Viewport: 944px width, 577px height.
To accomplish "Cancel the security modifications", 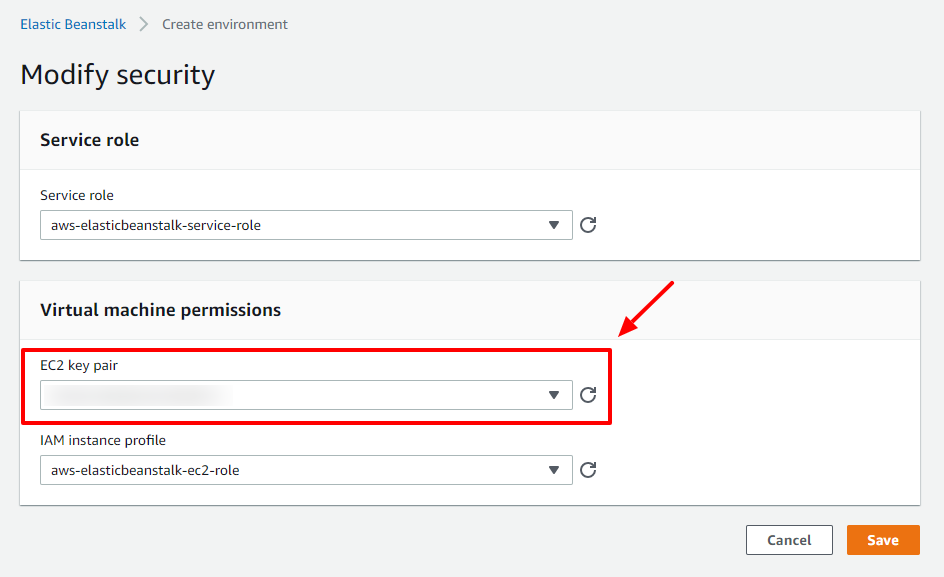I will (789, 540).
